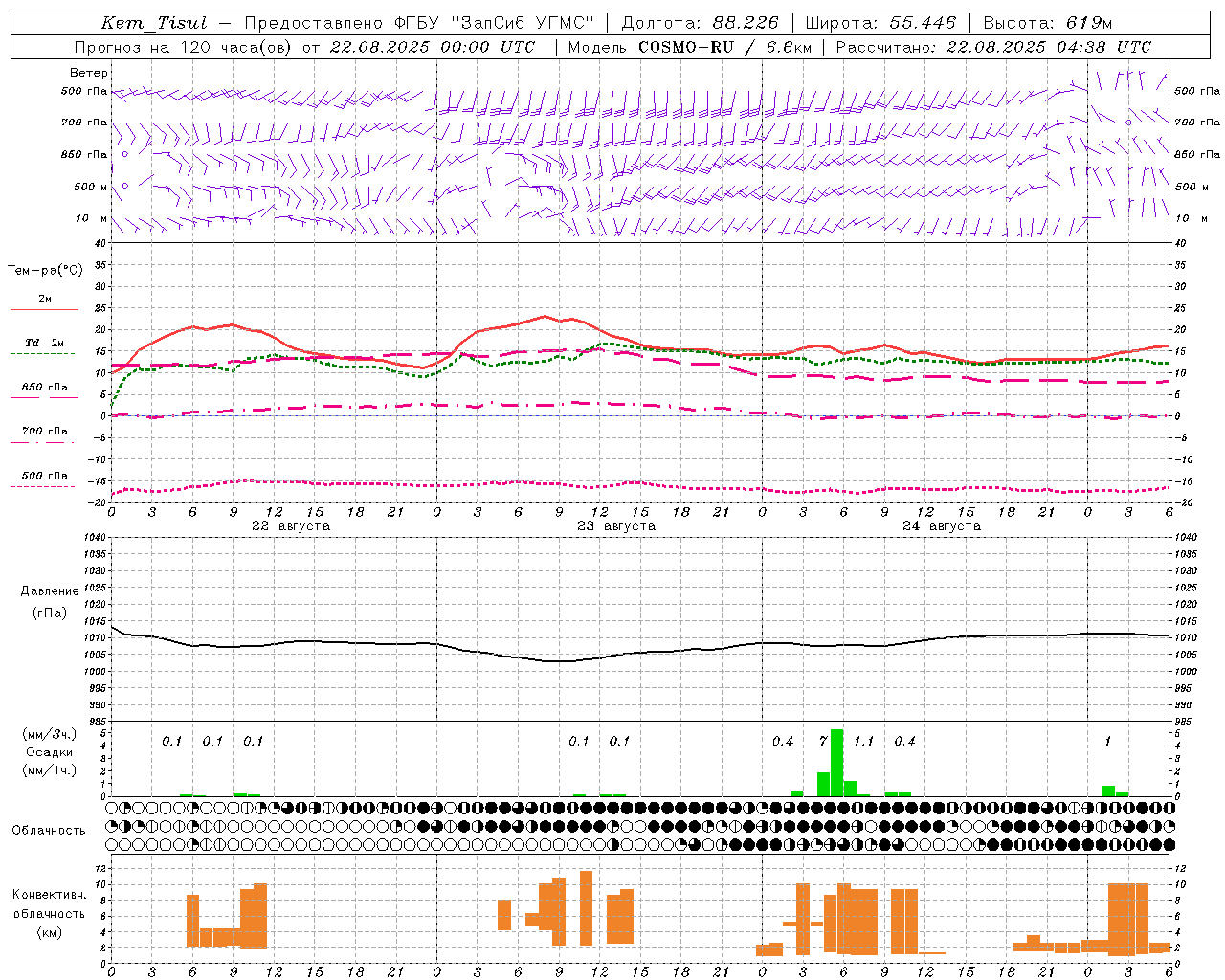Screen dimensions: 1225x980
Task: Select the (мм/3ч.) precipitation unit label
Action: pos(51,734)
